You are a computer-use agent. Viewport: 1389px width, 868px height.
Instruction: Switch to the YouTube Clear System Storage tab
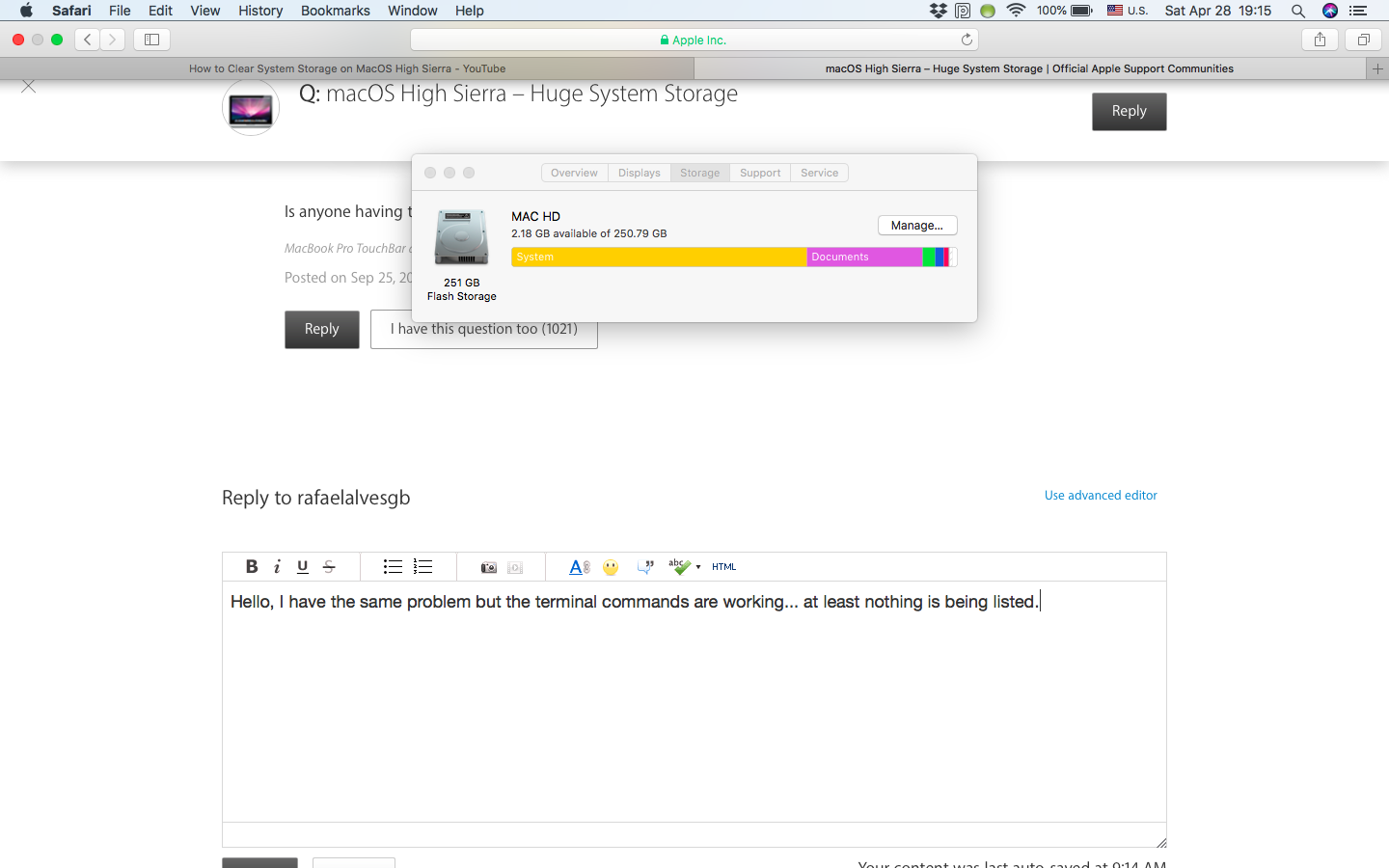(347, 68)
